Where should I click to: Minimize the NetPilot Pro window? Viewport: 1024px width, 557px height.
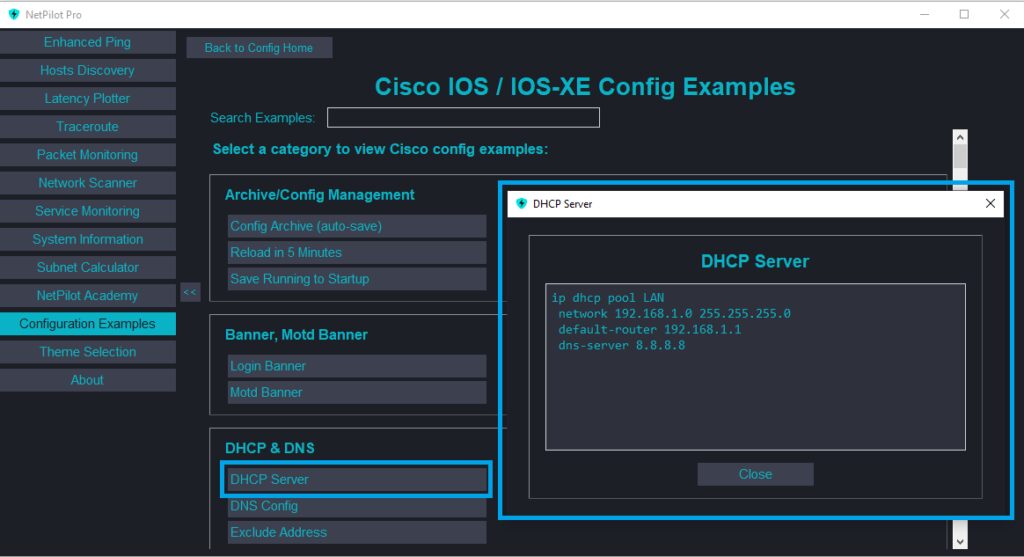pyautogui.click(x=924, y=14)
